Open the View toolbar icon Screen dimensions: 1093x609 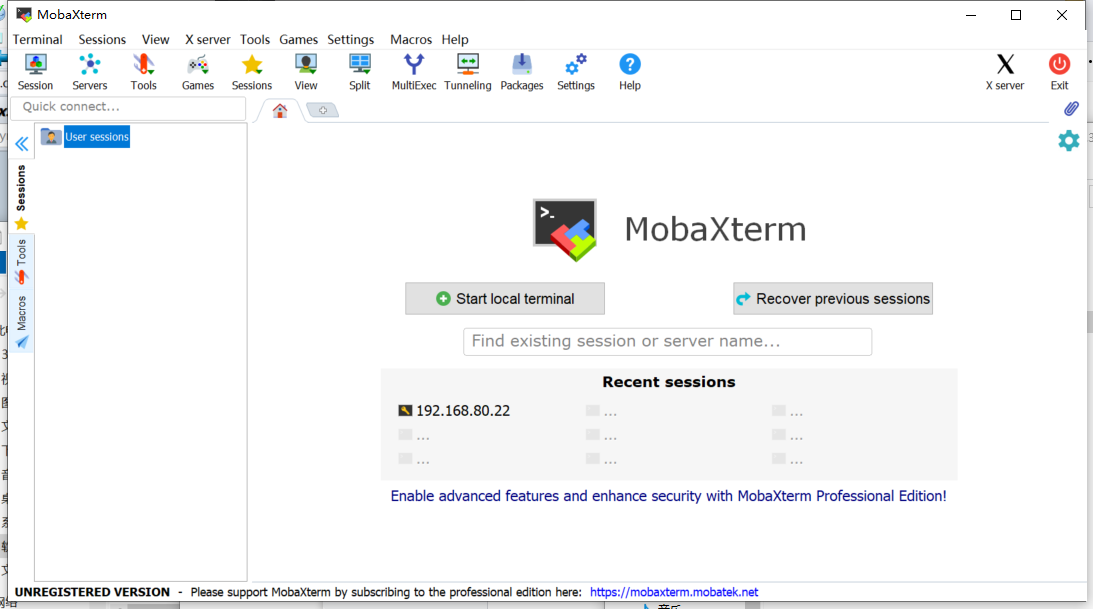(305, 72)
